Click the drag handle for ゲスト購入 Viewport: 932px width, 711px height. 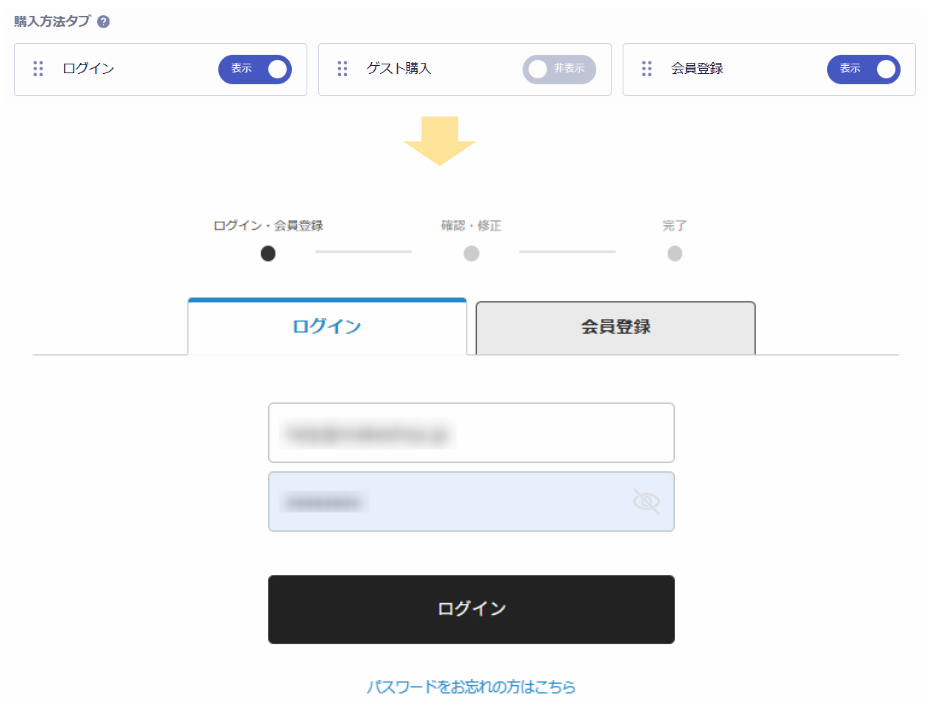click(343, 69)
